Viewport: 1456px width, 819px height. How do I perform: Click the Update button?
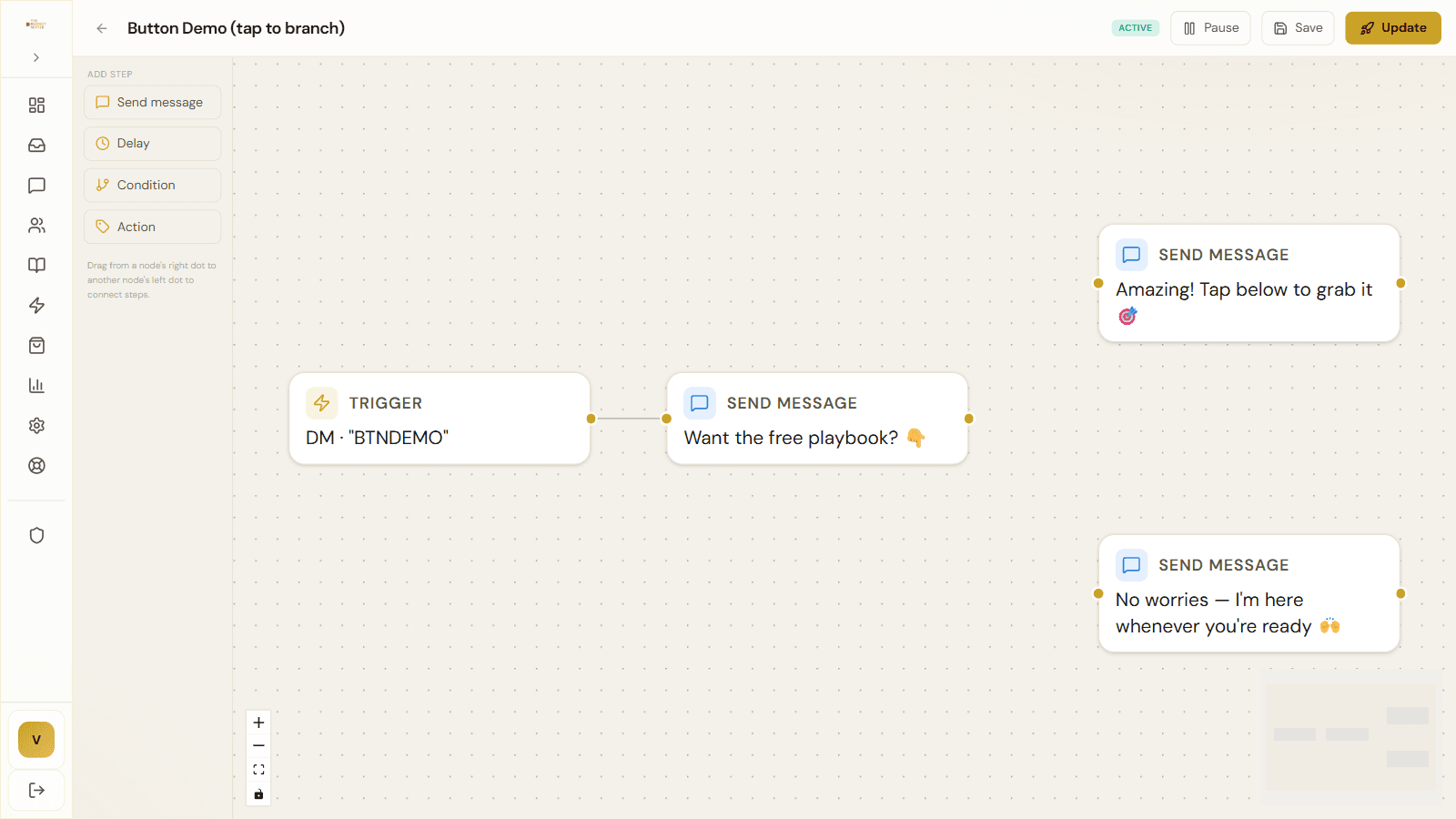pyautogui.click(x=1393, y=28)
